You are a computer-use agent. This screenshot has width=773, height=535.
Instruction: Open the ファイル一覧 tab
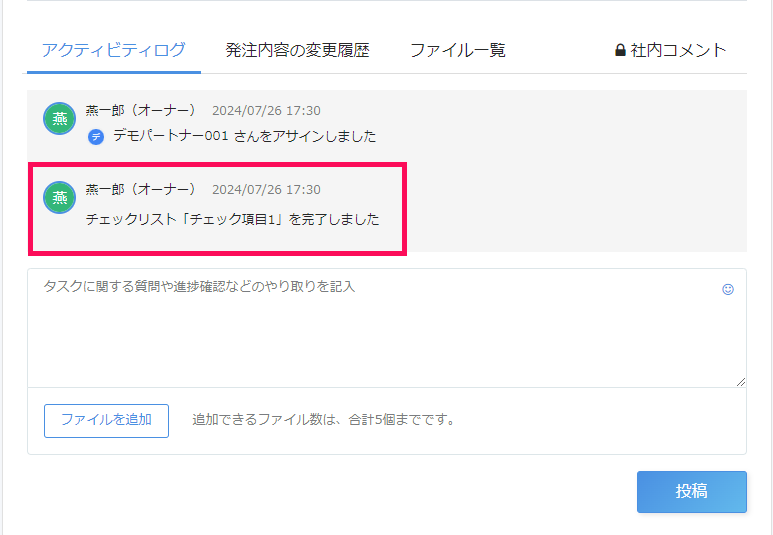[x=457, y=50]
